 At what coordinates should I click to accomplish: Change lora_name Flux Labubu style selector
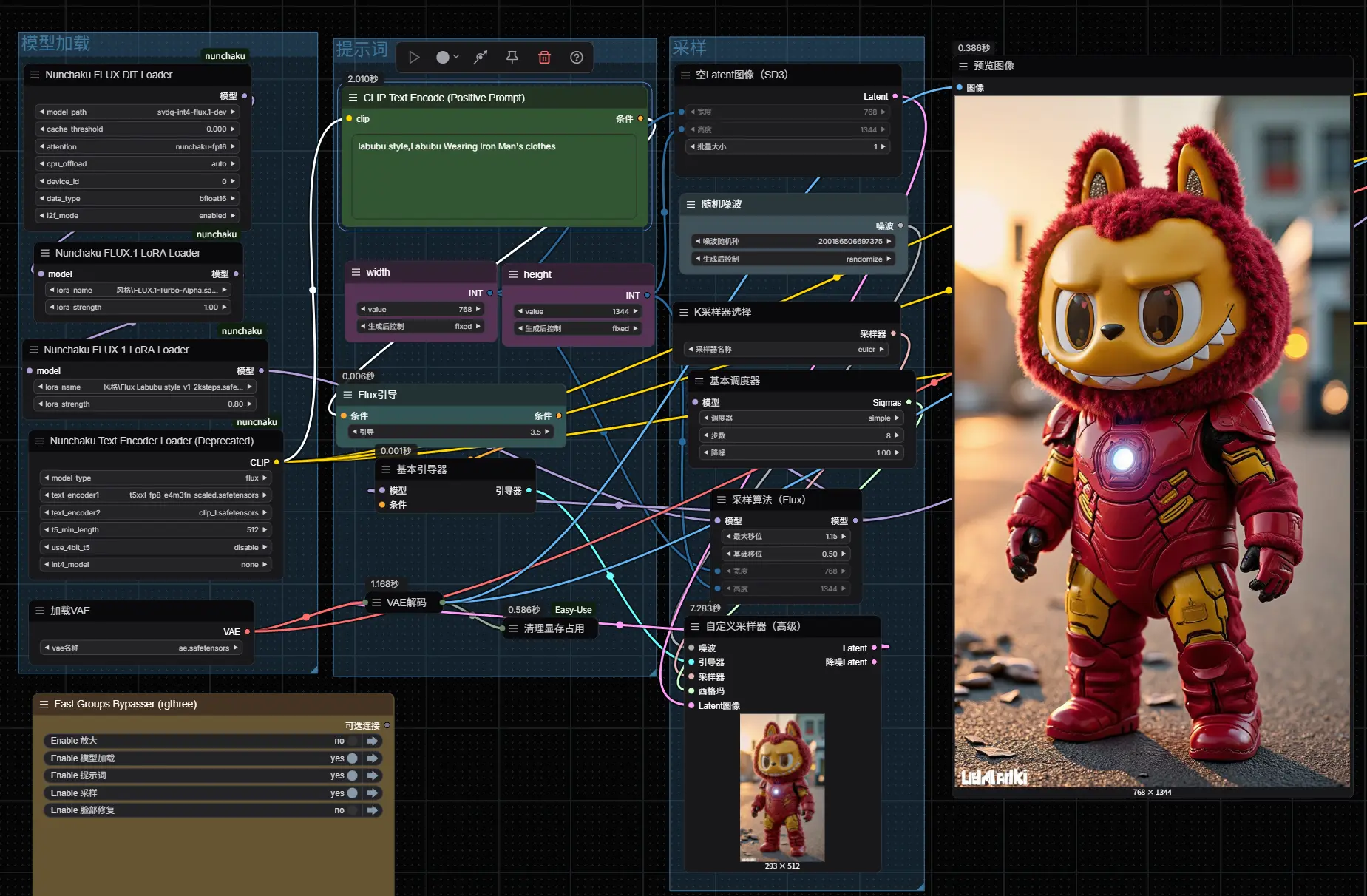pyautogui.click(x=145, y=387)
